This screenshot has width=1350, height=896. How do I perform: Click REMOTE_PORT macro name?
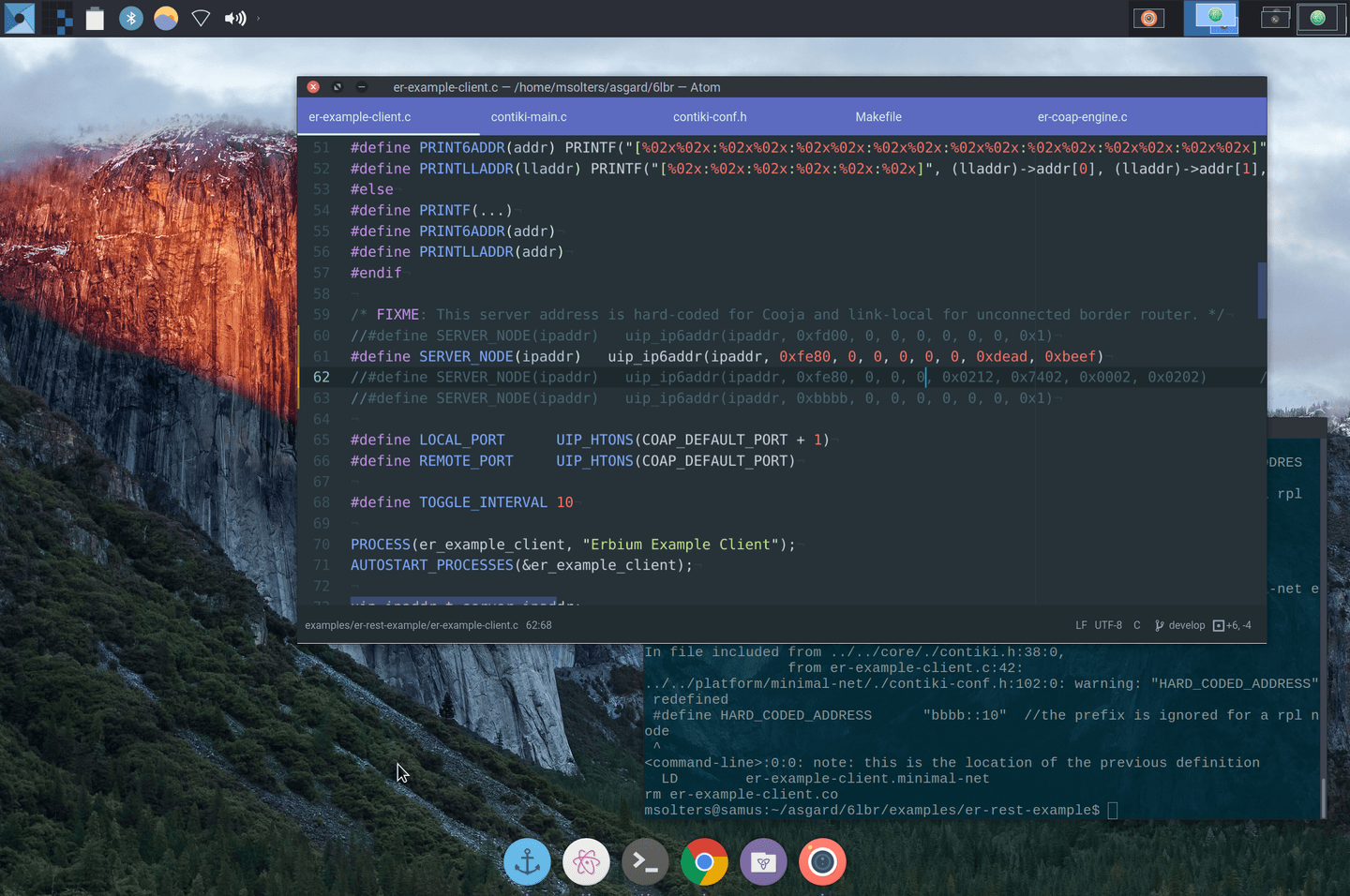pos(466,461)
